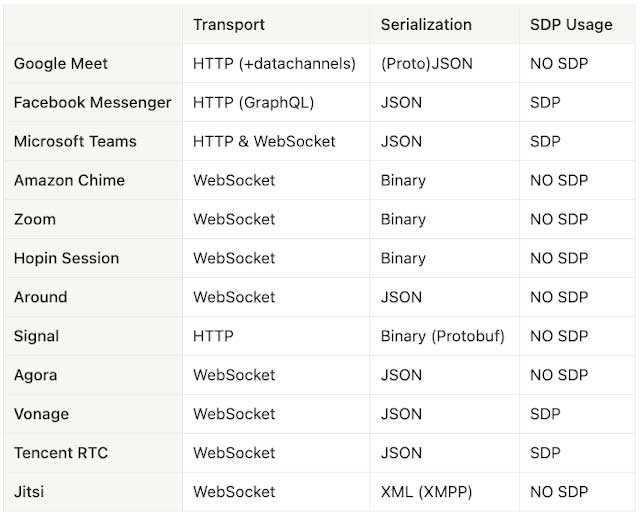Viewport: 640px width, 516px height.
Task: Select the Hopin Session row label
Action: pos(66,259)
